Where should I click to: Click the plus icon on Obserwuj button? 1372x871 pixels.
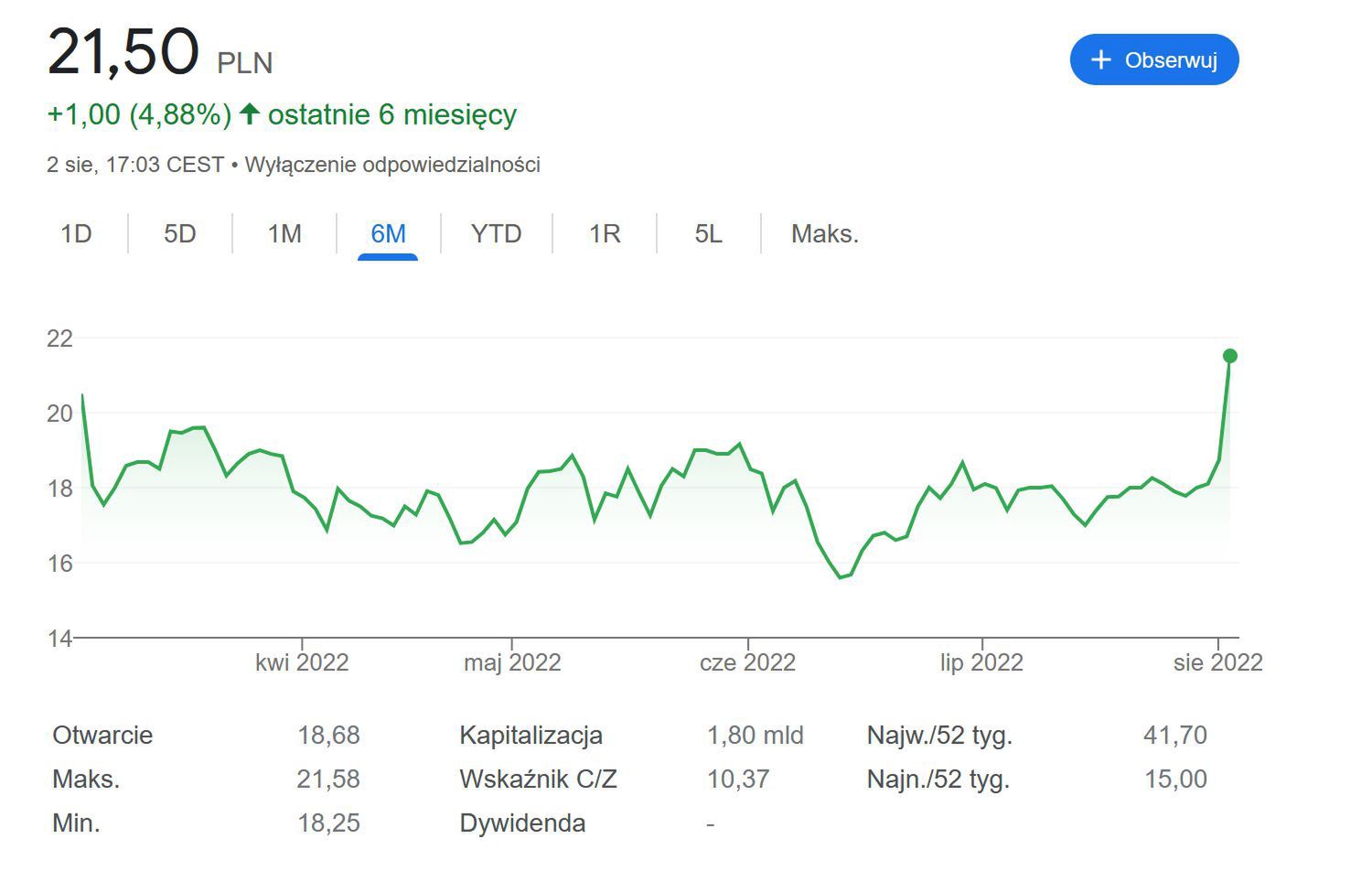(x=1101, y=60)
